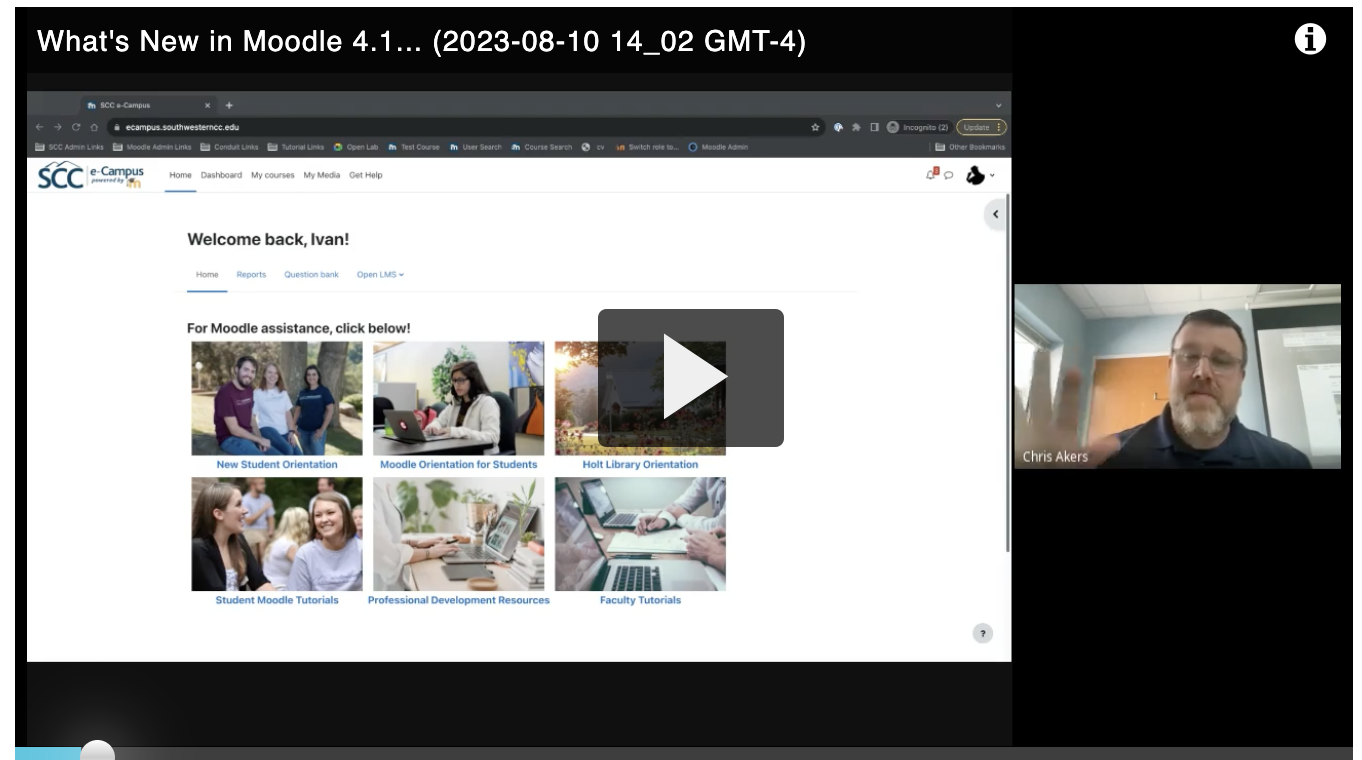Open the New Student Orientation link
The image size is (1362, 760).
pyautogui.click(x=277, y=464)
